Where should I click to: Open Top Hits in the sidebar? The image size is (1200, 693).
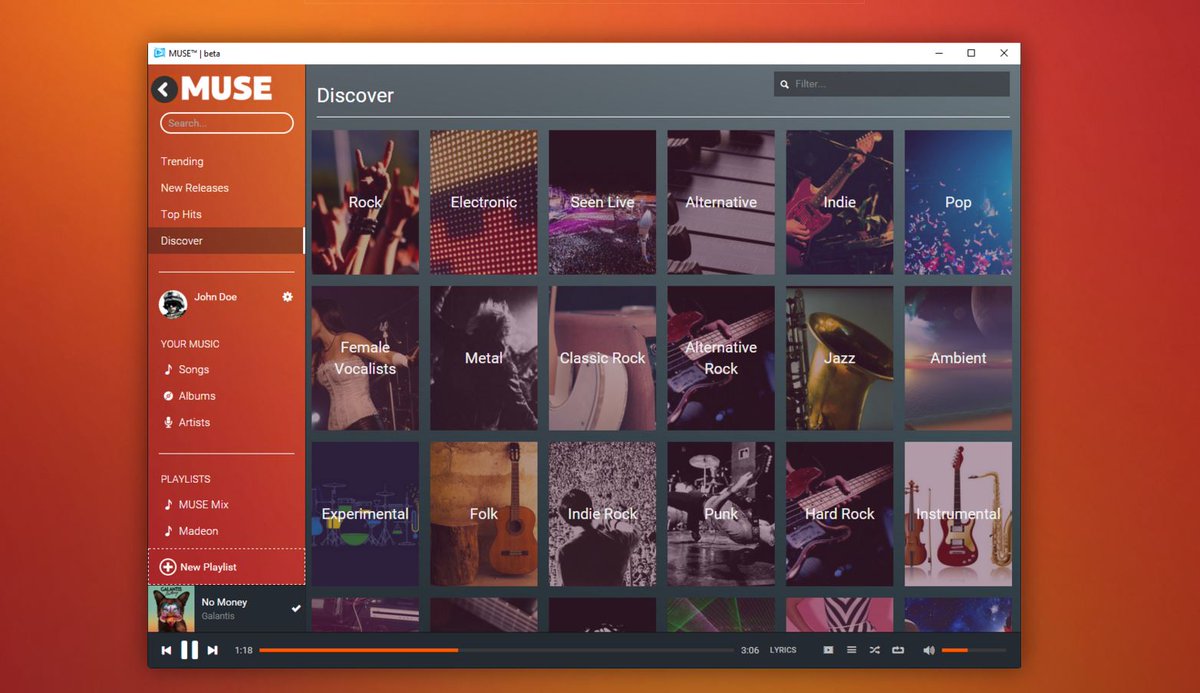tap(181, 214)
